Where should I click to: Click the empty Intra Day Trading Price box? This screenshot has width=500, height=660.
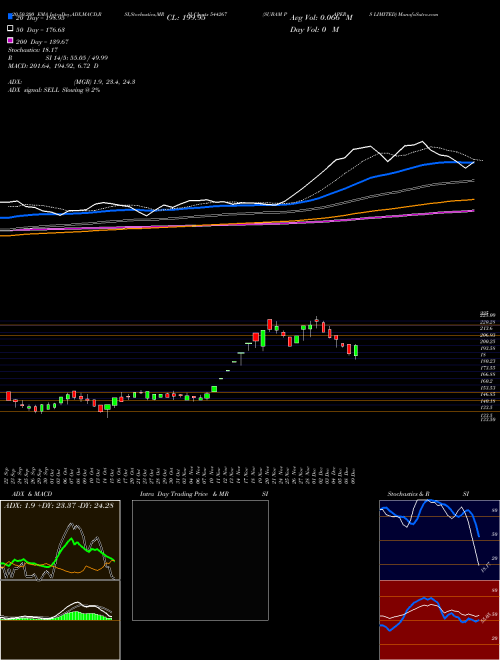pyautogui.click(x=200, y=560)
